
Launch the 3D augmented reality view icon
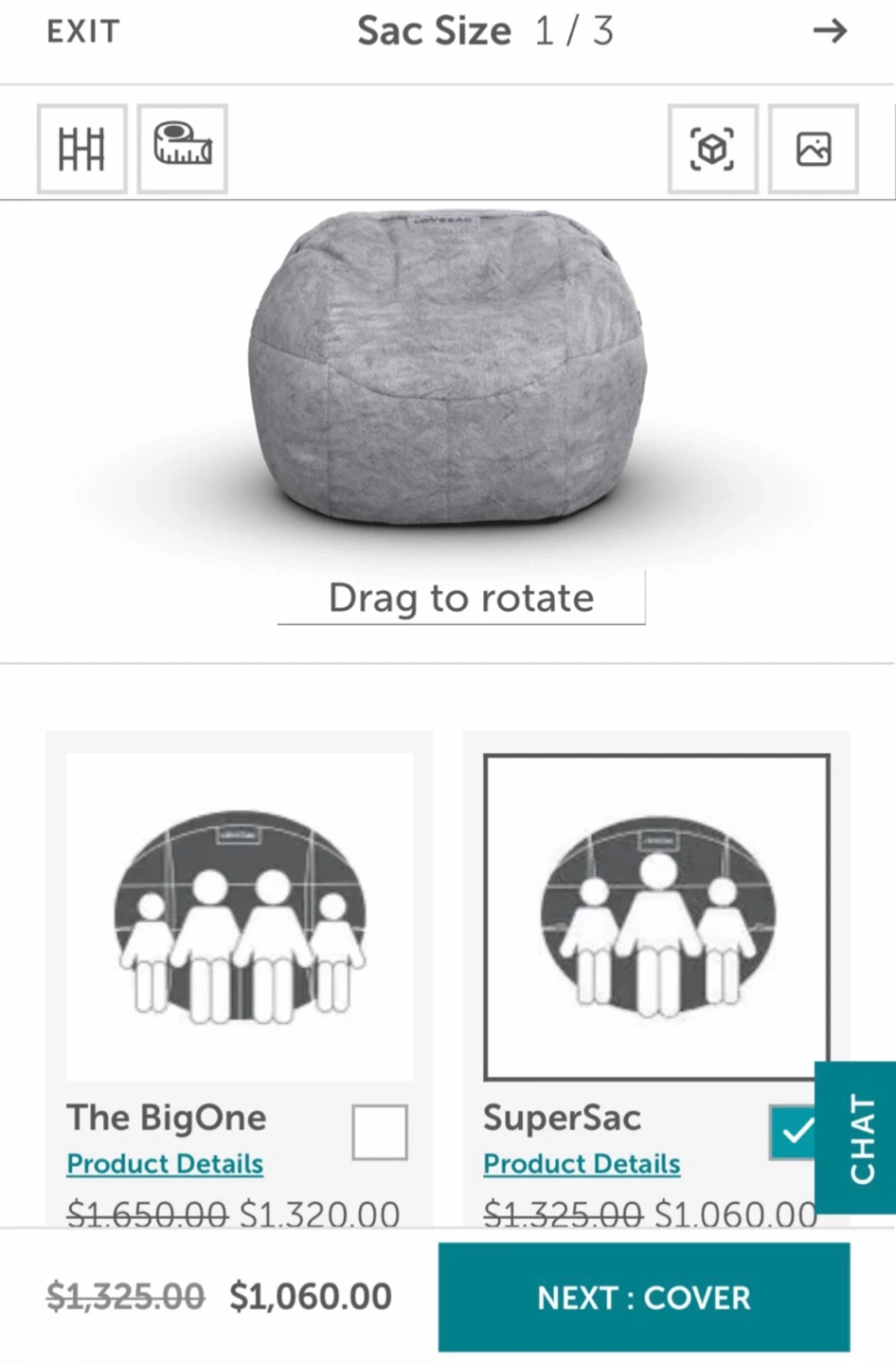point(713,149)
